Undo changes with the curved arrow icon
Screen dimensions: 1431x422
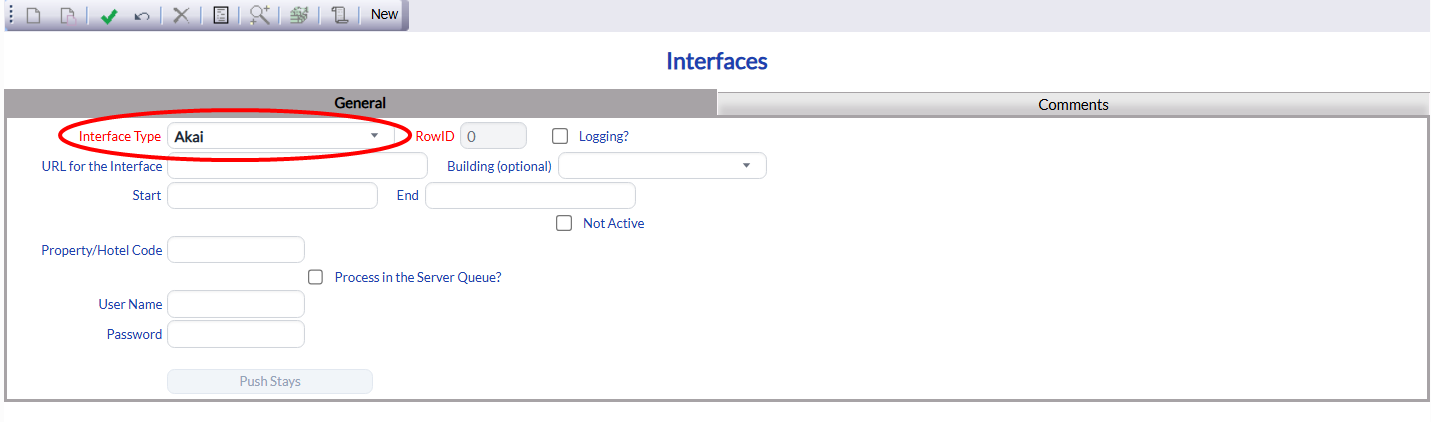pyautogui.click(x=141, y=15)
